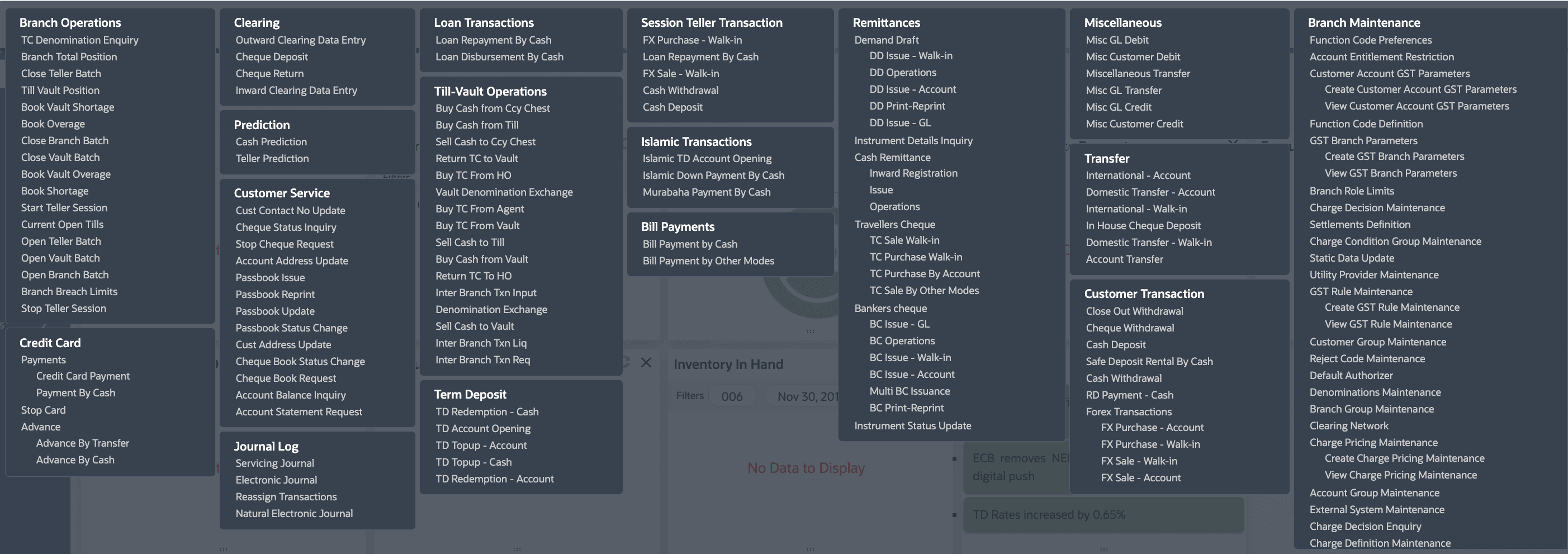Select Stop Card in Credit Card menu

(43, 410)
